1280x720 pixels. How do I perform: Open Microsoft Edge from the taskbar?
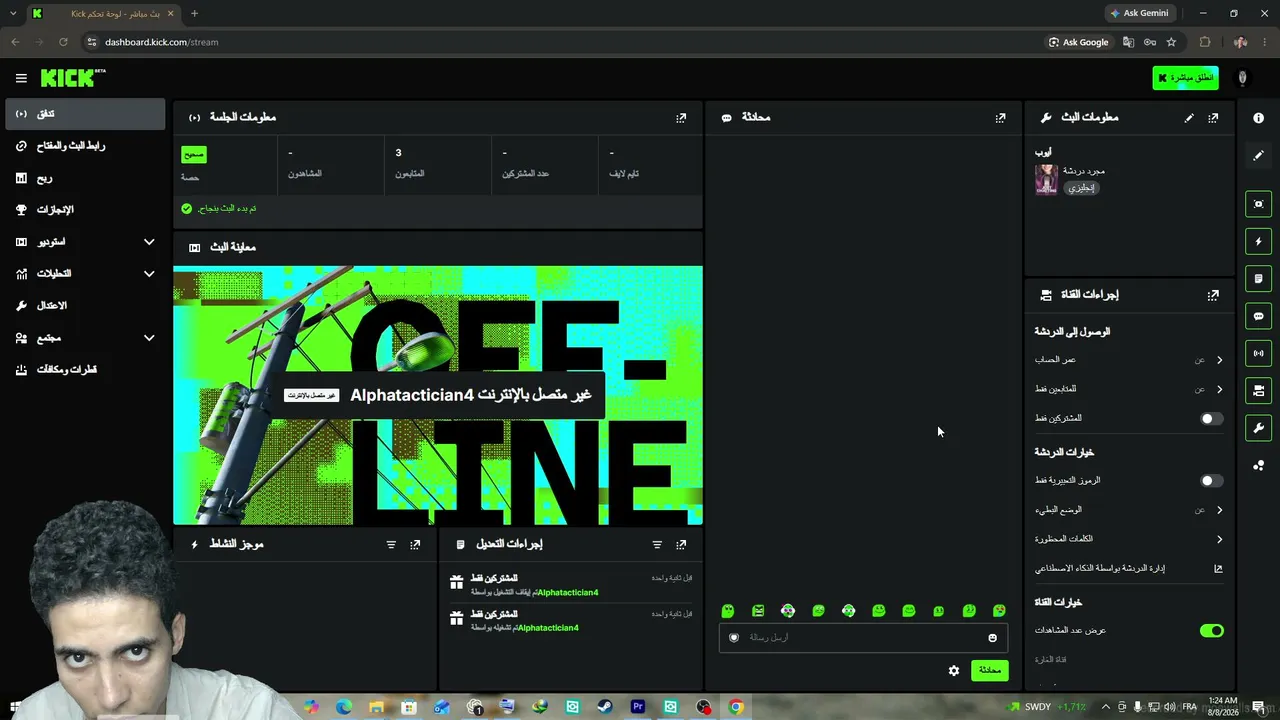point(344,707)
